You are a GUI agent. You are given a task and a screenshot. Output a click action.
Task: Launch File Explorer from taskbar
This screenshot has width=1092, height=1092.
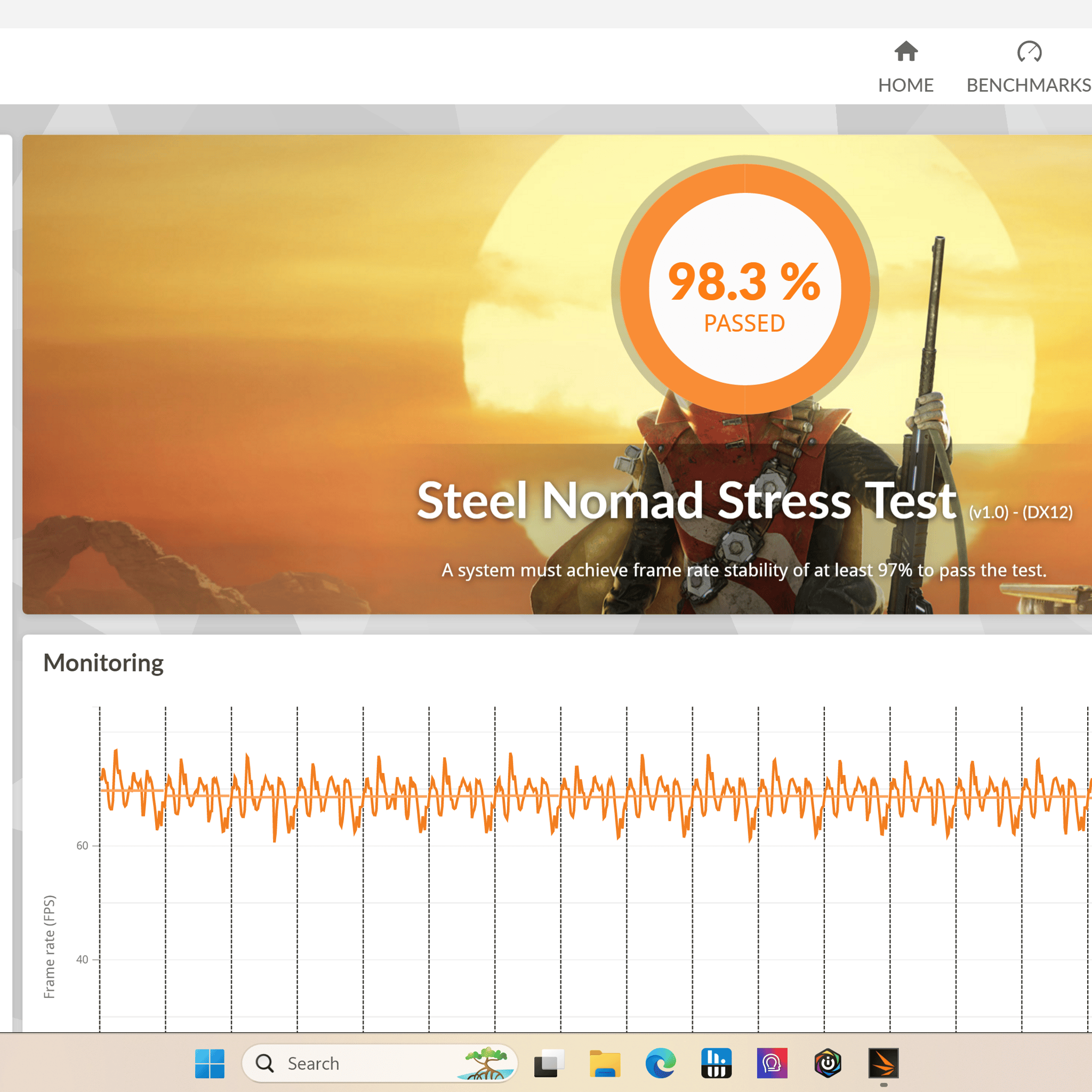[x=604, y=1063]
